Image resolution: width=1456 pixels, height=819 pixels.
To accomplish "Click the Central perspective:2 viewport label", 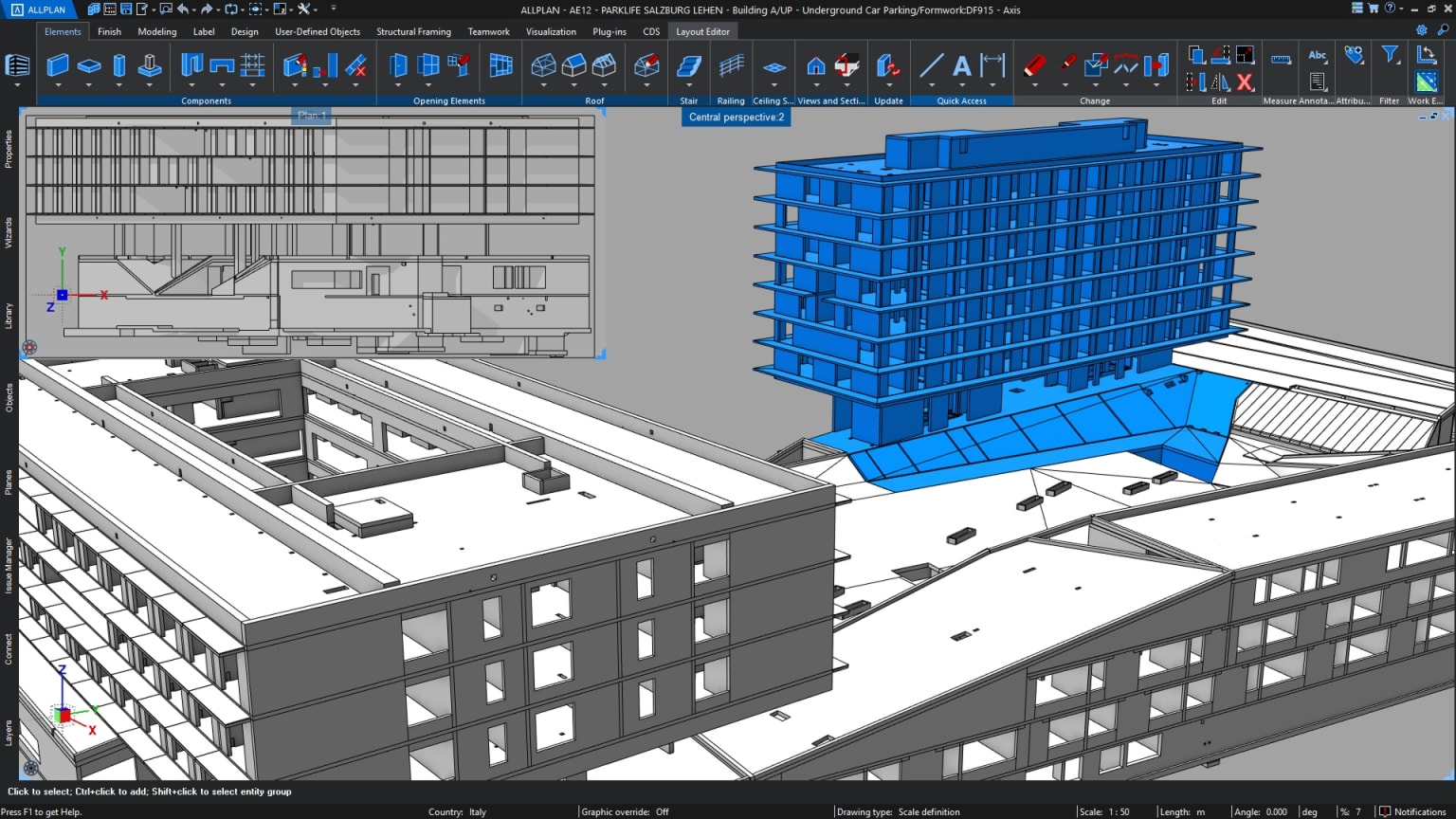I will click(x=737, y=117).
